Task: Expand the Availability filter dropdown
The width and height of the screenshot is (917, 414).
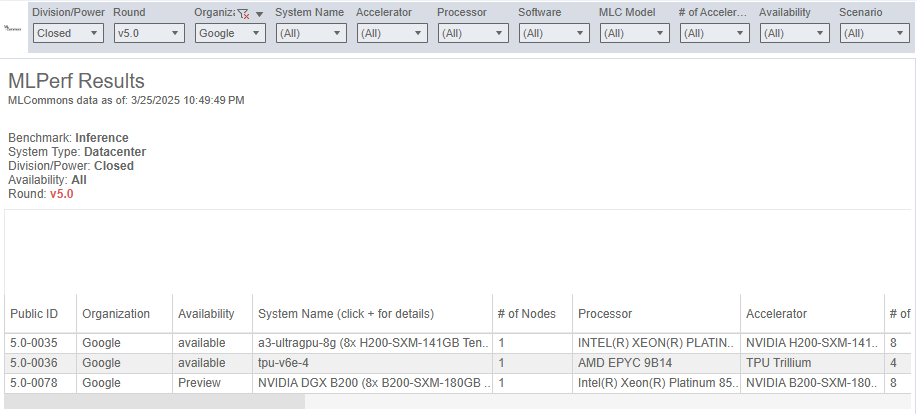Action: 795,33
